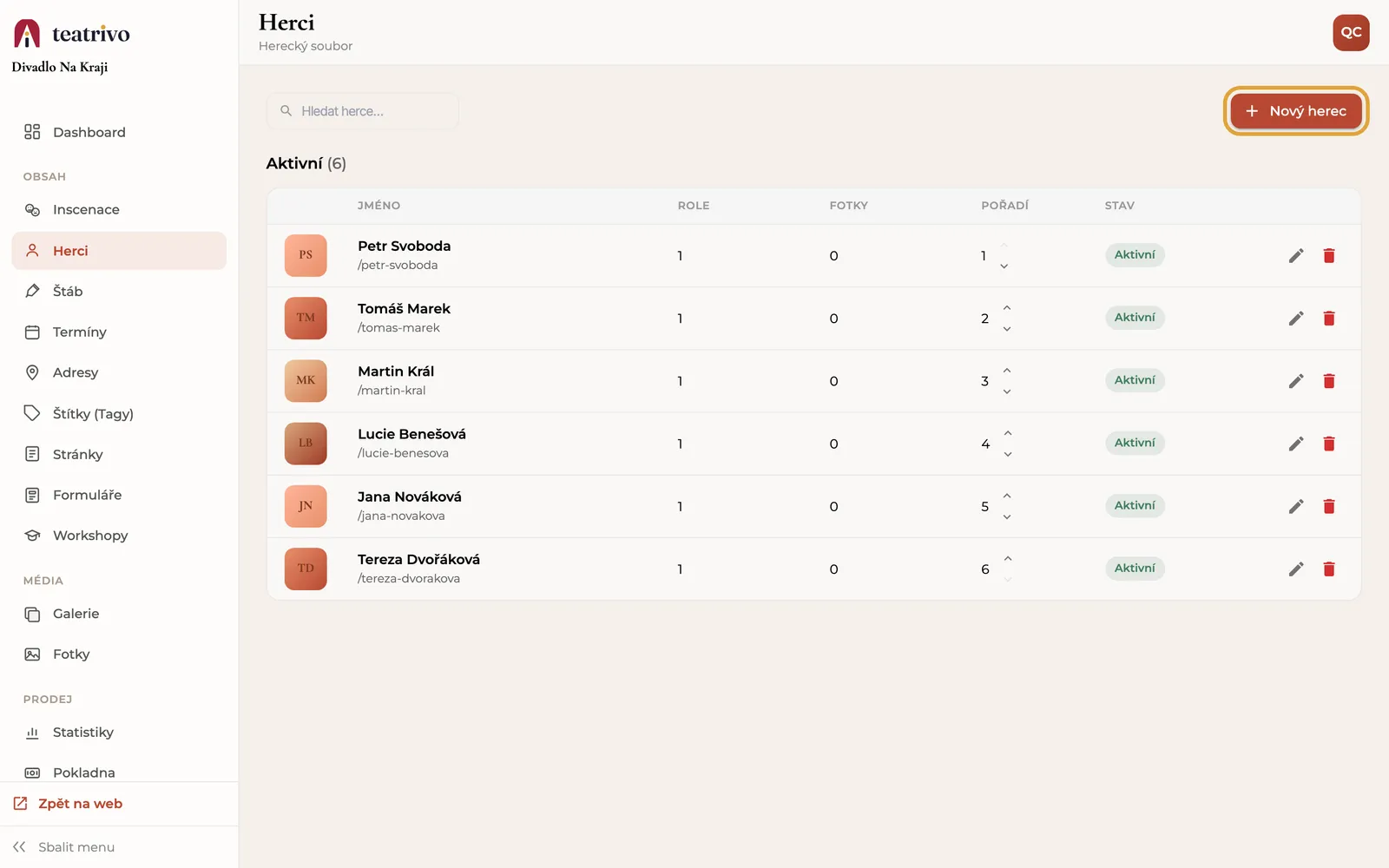Move Petr Svoboda down in order
The height and width of the screenshot is (868, 1389).
click(x=1004, y=266)
